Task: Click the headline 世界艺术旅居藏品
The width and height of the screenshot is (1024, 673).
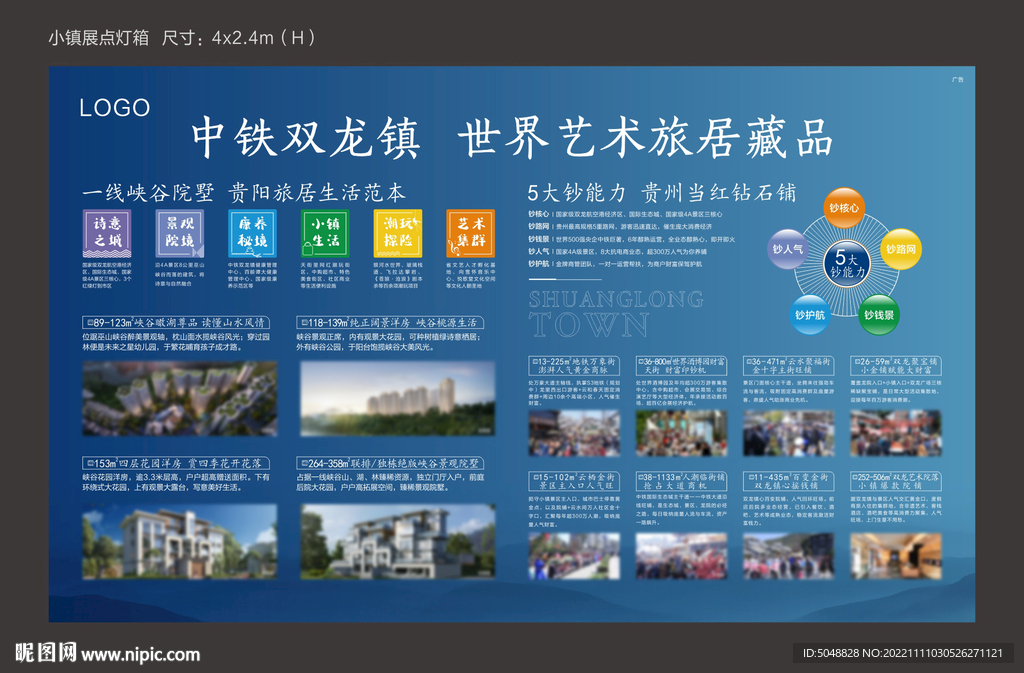Action: [x=645, y=138]
